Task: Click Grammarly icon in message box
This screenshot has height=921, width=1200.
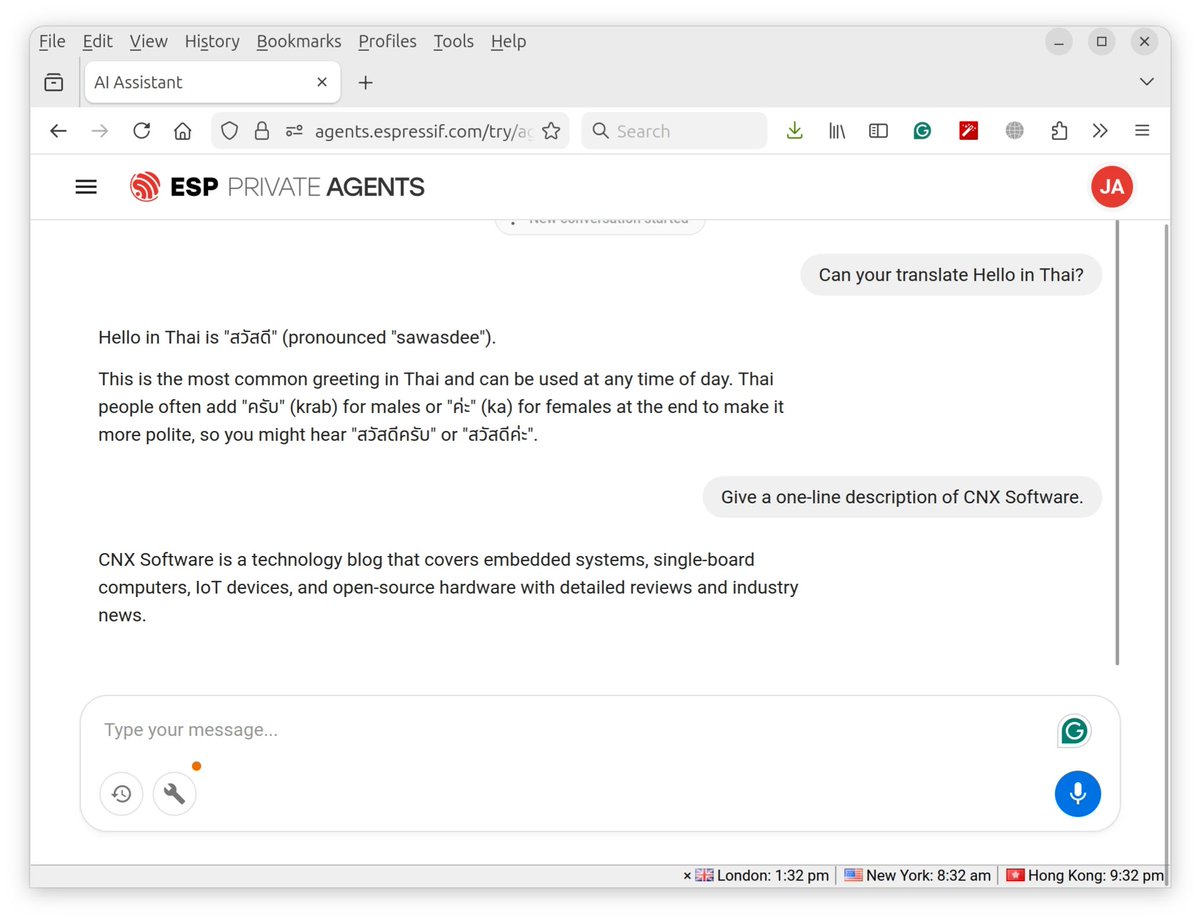Action: (1074, 731)
